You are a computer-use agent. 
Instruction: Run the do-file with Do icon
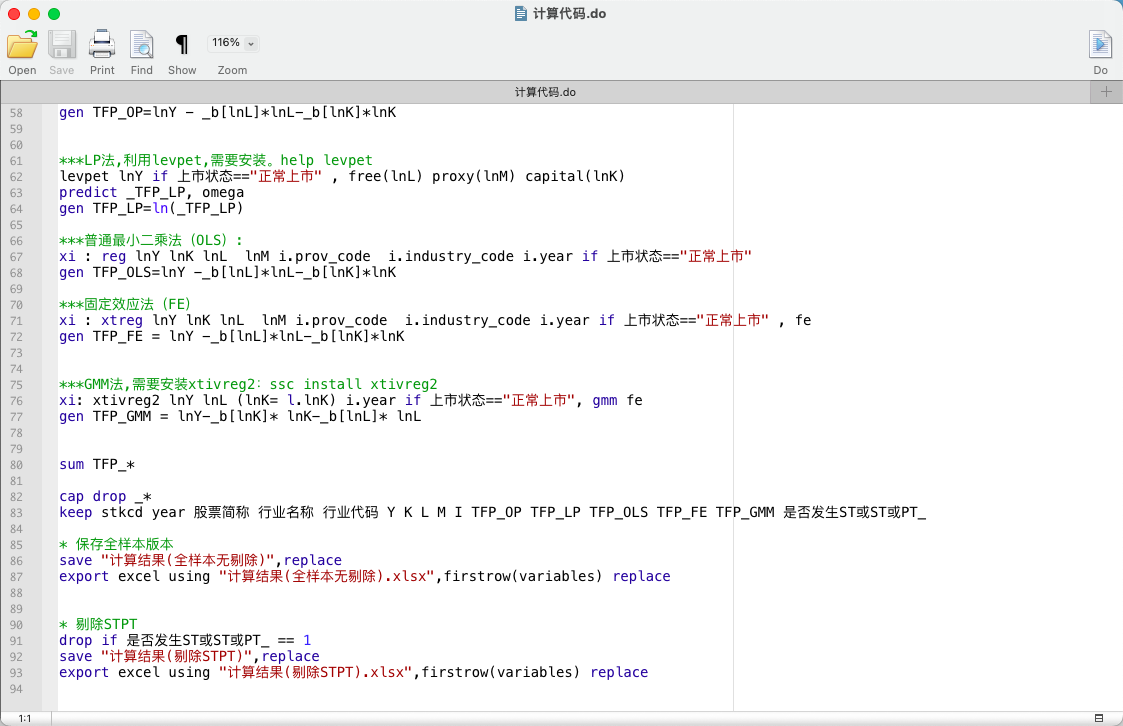(1100, 45)
